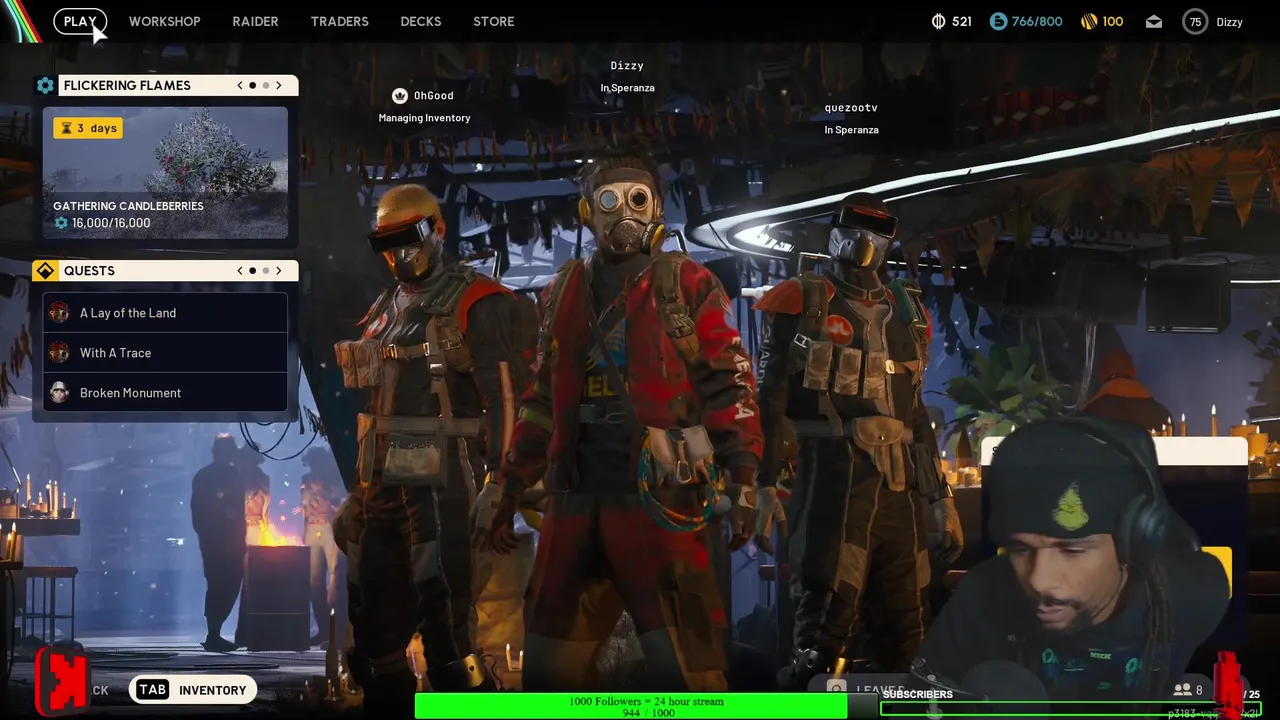Open the mail inbox icon
Image resolution: width=1280 pixels, height=720 pixels.
tap(1154, 21)
